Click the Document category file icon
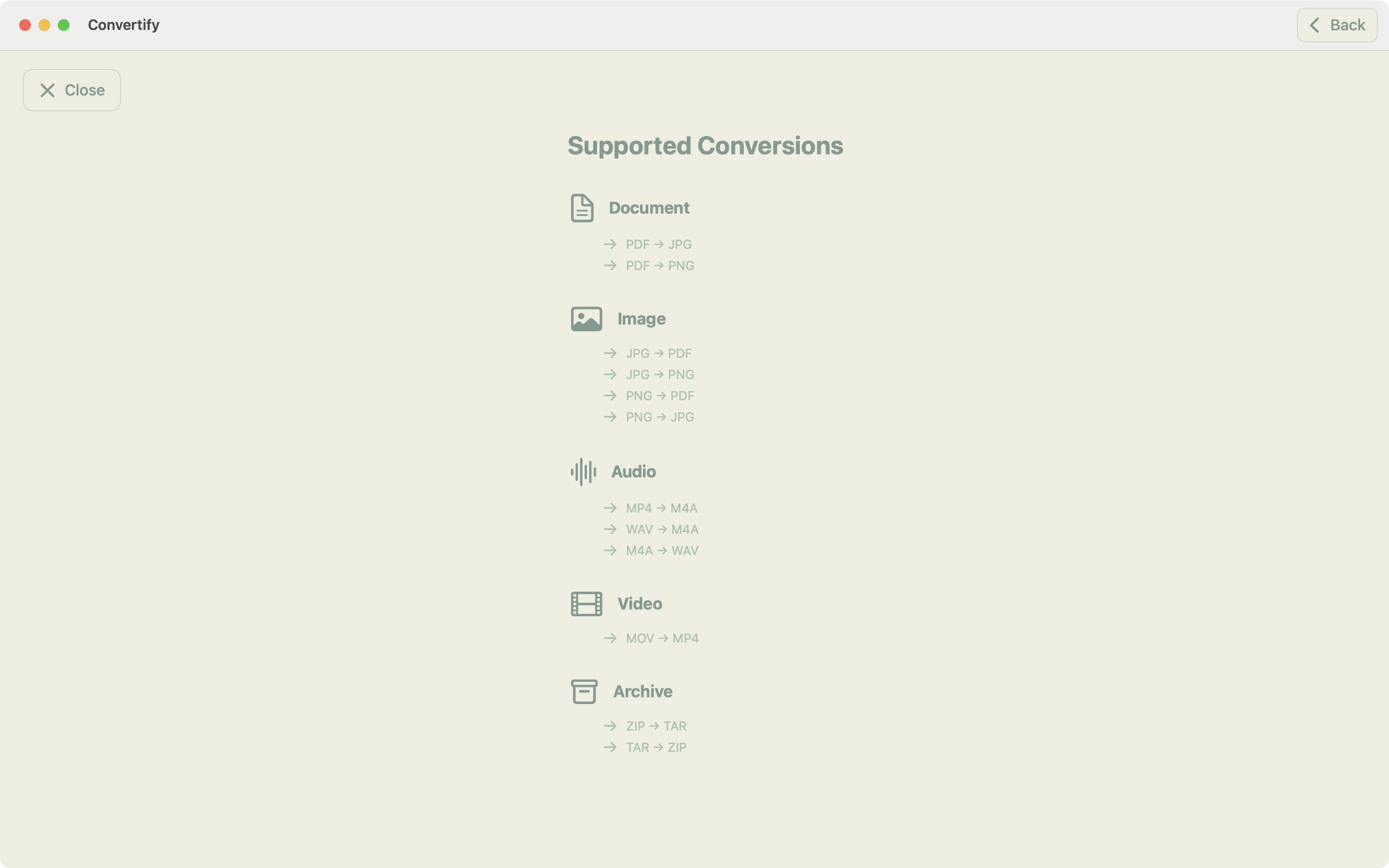This screenshot has width=1389, height=868. click(582, 208)
